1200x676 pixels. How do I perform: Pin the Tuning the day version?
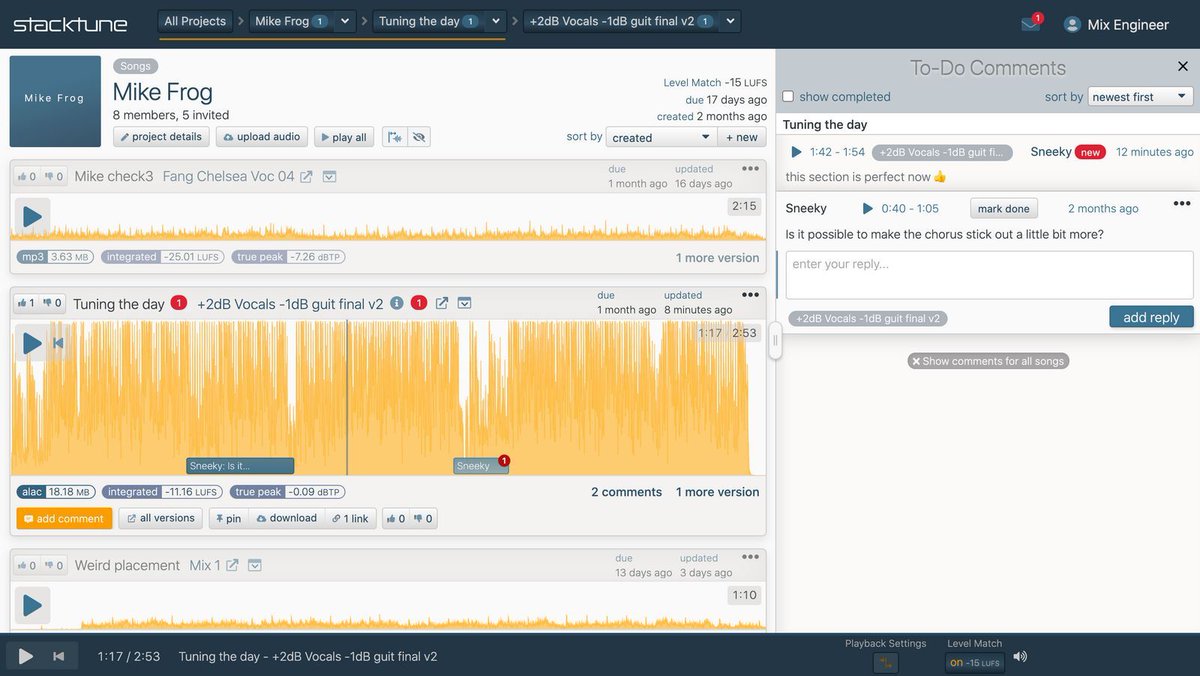tap(228, 518)
